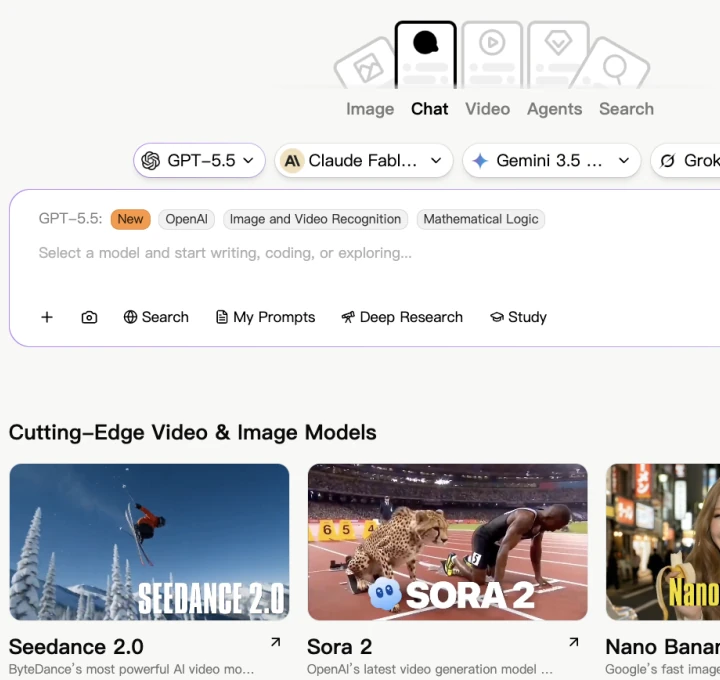Click the OpenAI tag
Image resolution: width=720 pixels, height=680 pixels.
click(186, 219)
